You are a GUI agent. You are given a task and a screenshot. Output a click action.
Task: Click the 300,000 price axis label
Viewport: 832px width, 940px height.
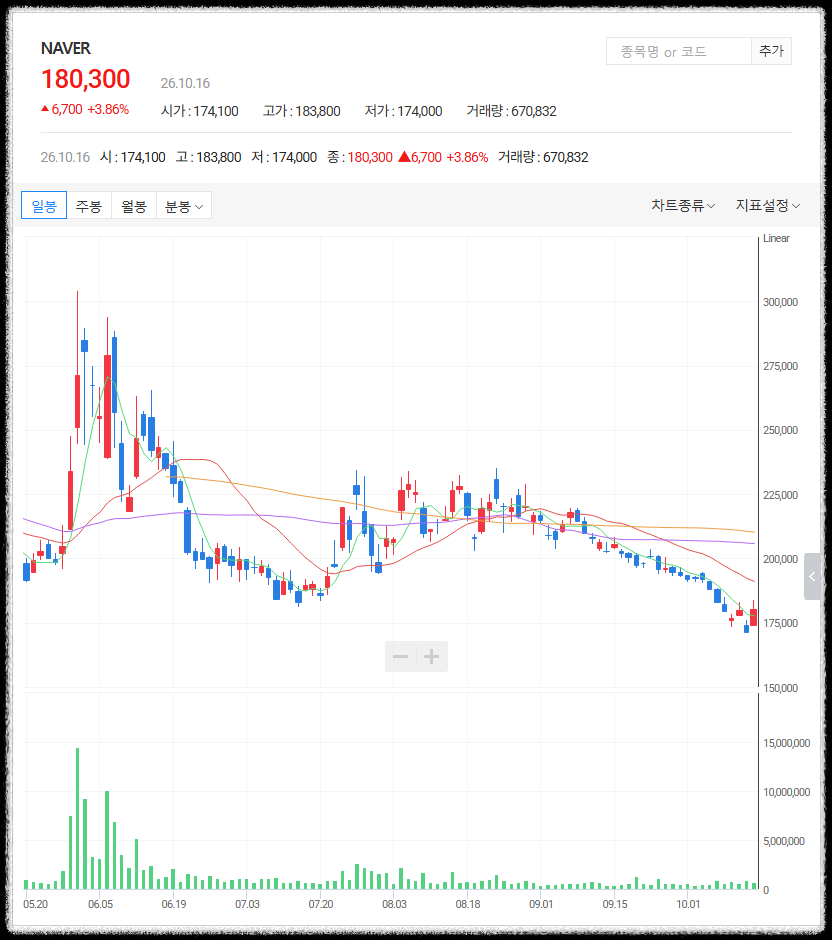pyautogui.click(x=780, y=302)
